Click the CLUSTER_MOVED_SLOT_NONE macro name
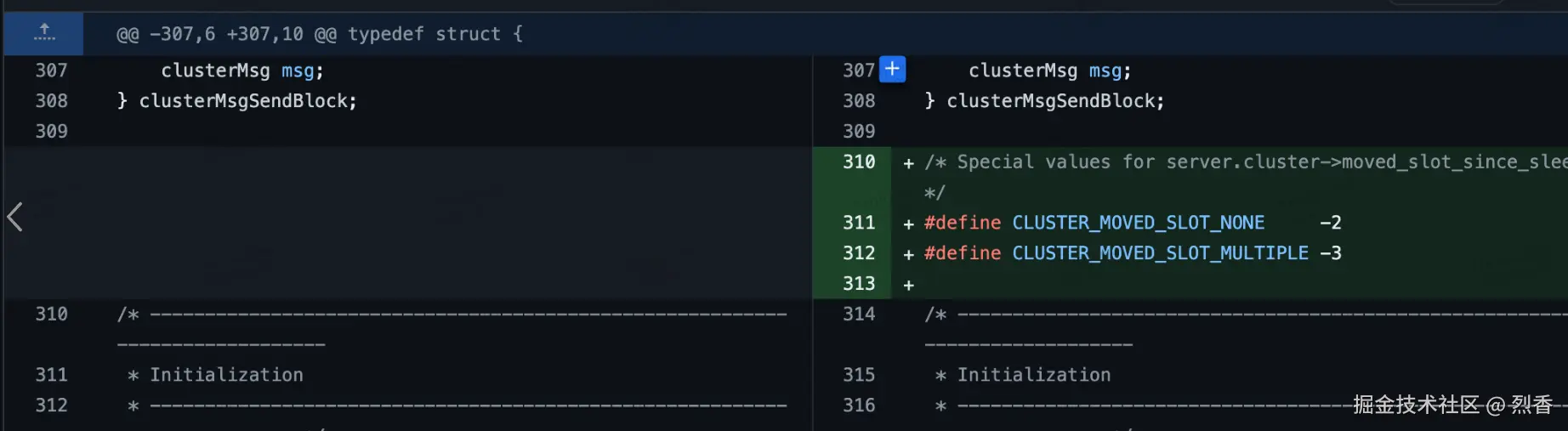The width and height of the screenshot is (1568, 431). (1138, 223)
